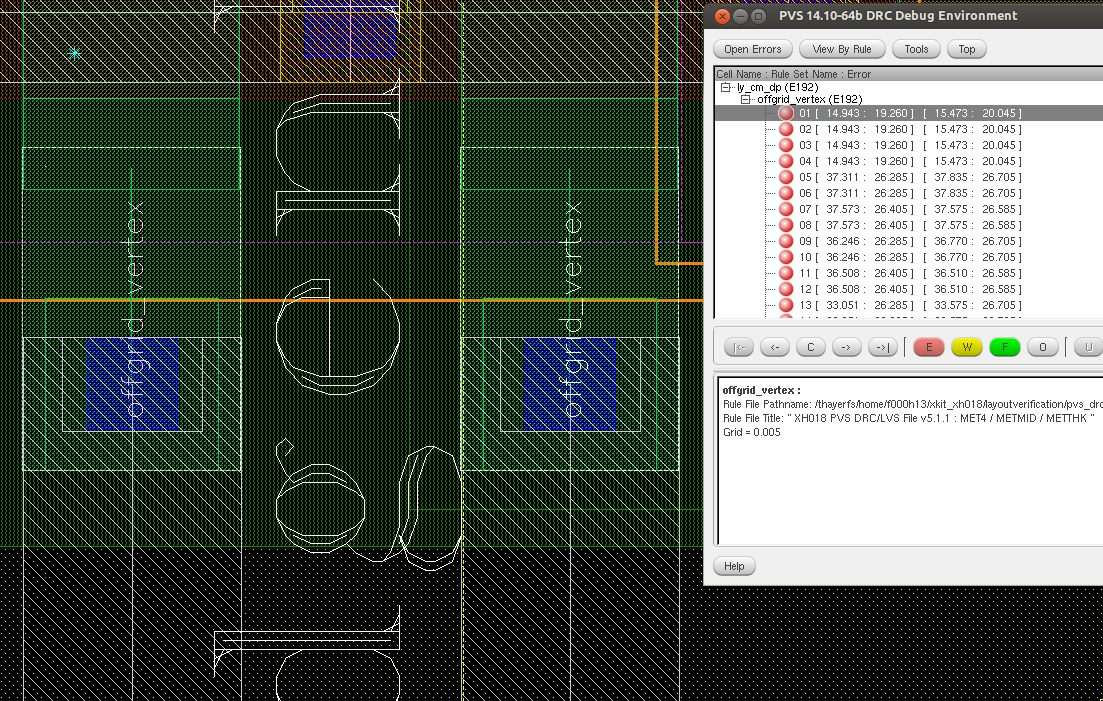Open the View By Rule option

(x=841, y=49)
